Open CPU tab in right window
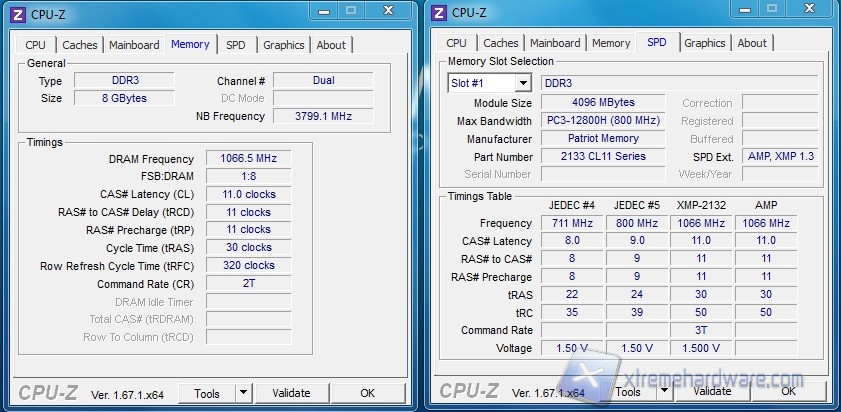 click(x=456, y=43)
